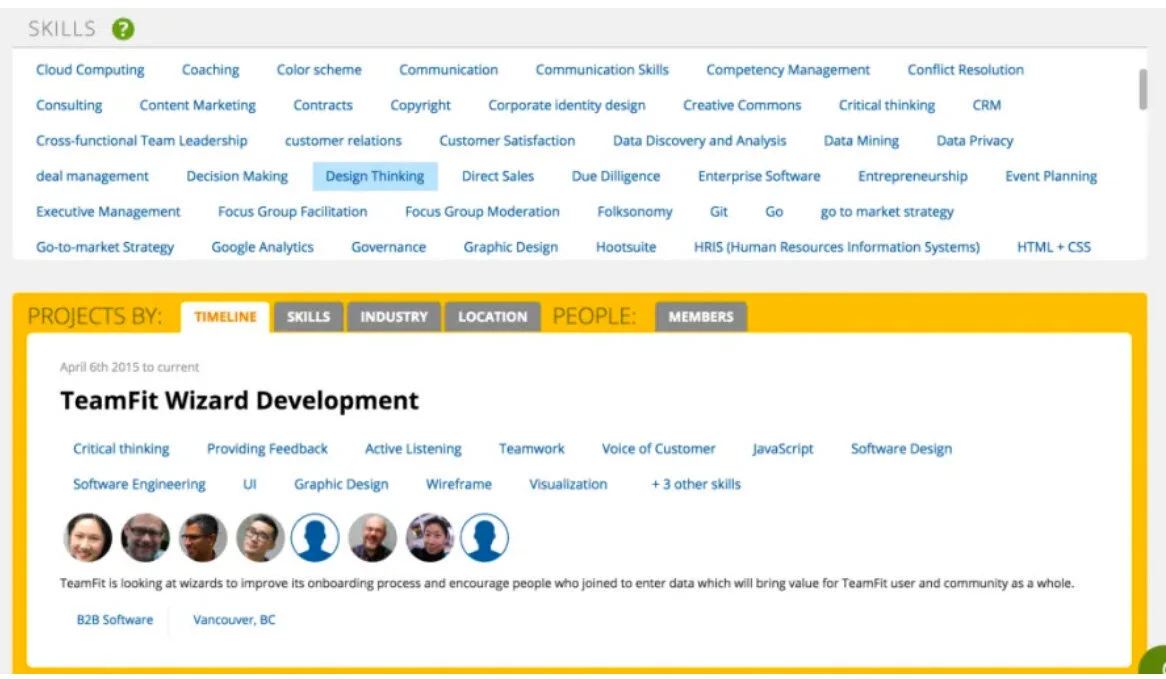Screen dimensions: 1166x679
Task: Choose Focus Group Facilitation skill
Action: (x=292, y=212)
